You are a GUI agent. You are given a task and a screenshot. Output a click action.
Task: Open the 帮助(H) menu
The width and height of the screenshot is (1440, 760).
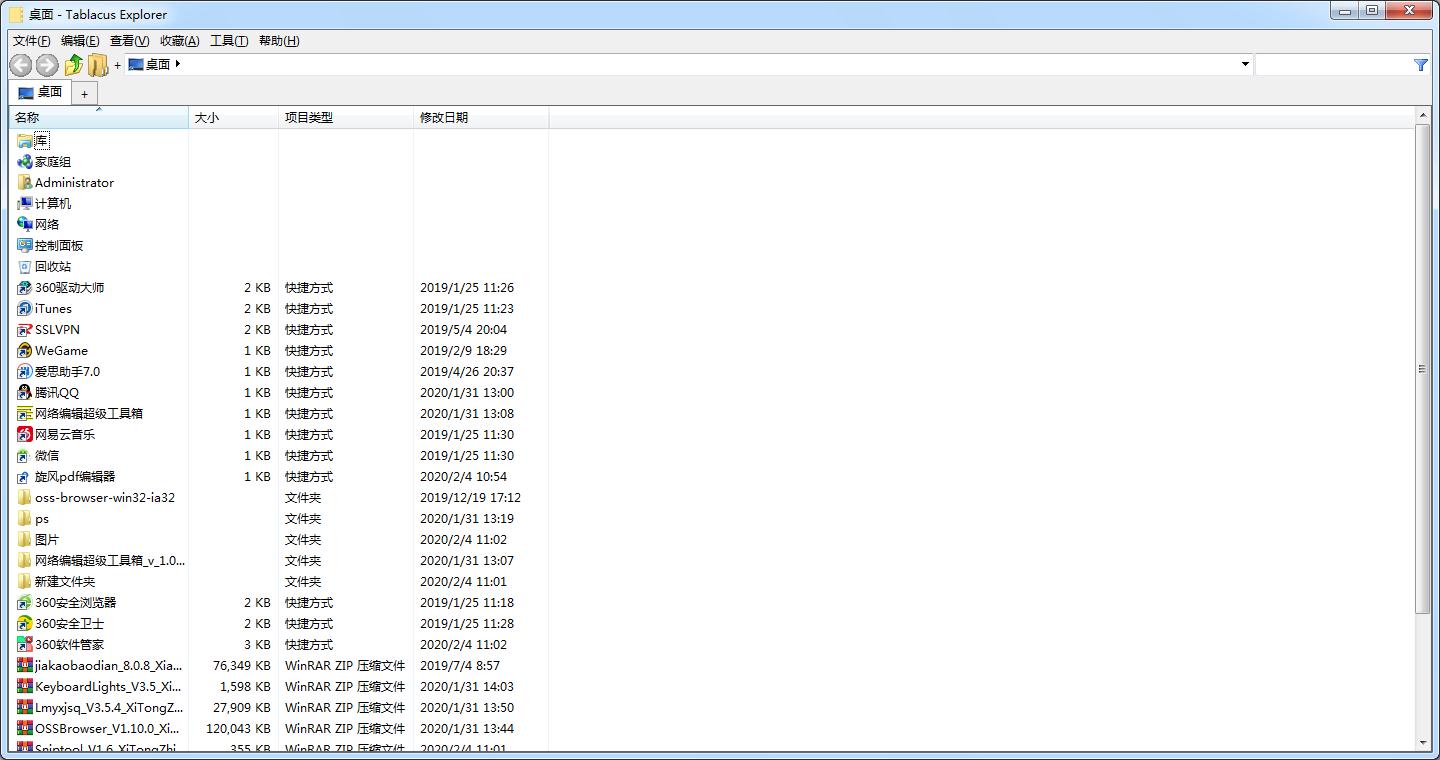pyautogui.click(x=279, y=41)
